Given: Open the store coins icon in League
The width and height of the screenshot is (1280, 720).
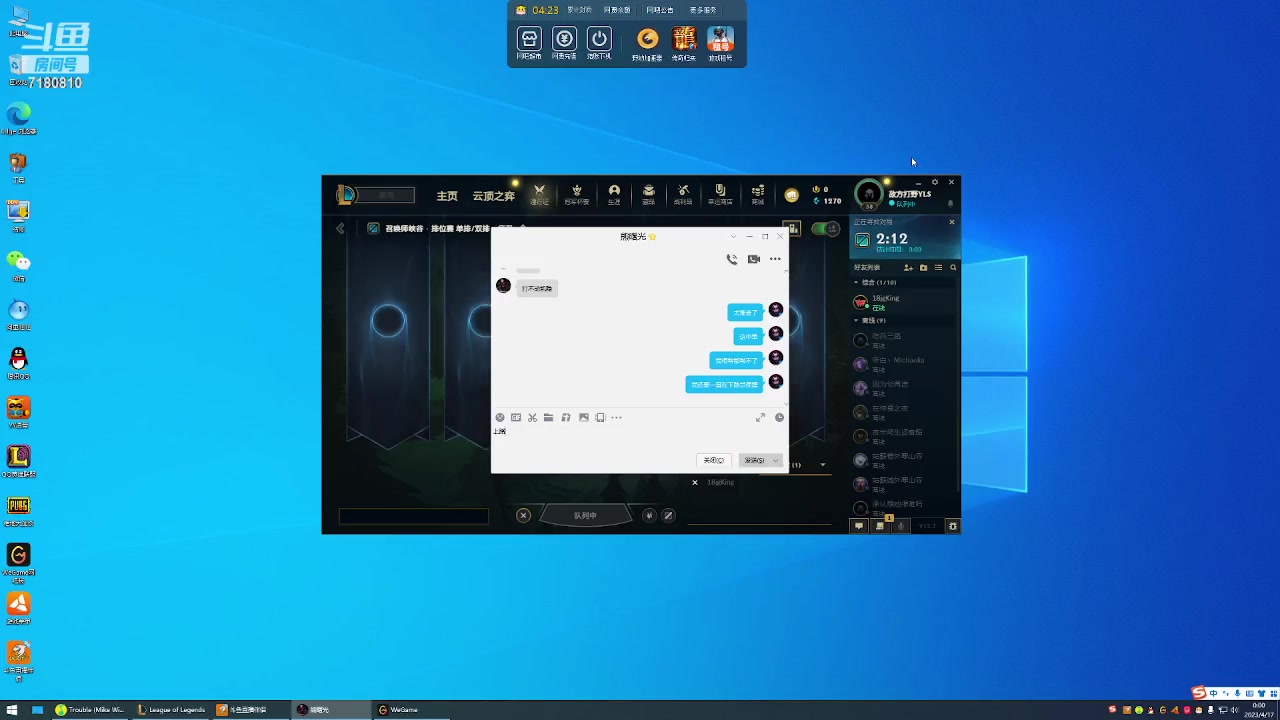Looking at the screenshot, I should tap(758, 194).
